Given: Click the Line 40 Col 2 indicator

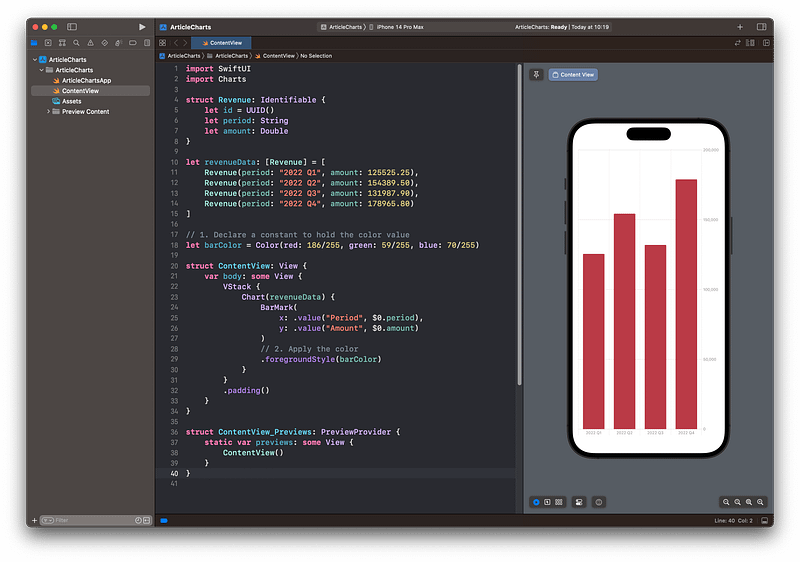Looking at the screenshot, I should 733,520.
